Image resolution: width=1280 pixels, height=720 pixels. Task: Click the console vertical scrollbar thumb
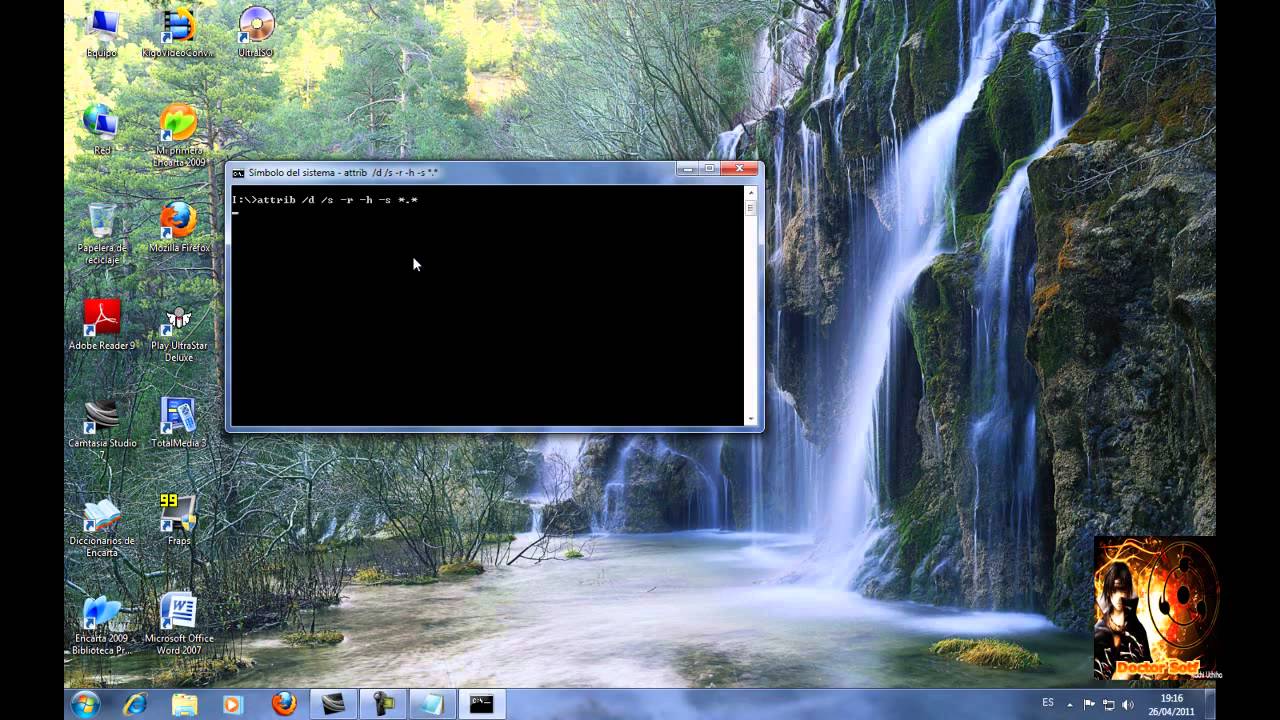click(751, 208)
